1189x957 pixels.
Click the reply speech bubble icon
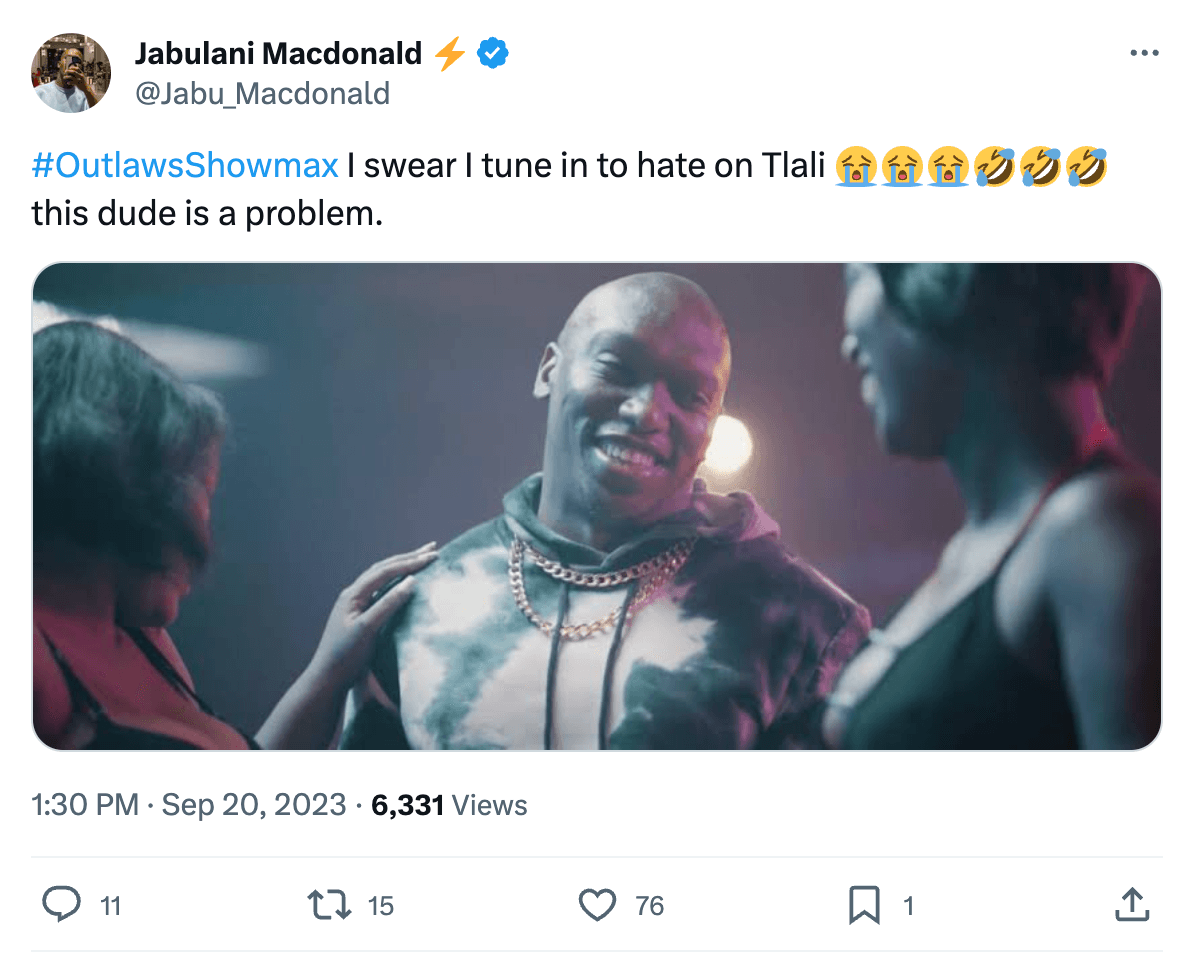point(61,904)
